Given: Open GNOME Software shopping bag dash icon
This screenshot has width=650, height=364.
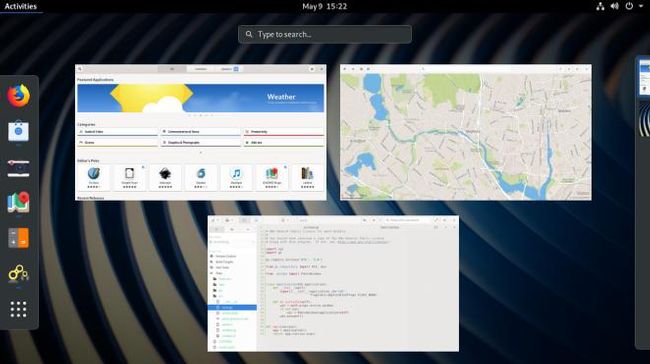Looking at the screenshot, I should (19, 131).
